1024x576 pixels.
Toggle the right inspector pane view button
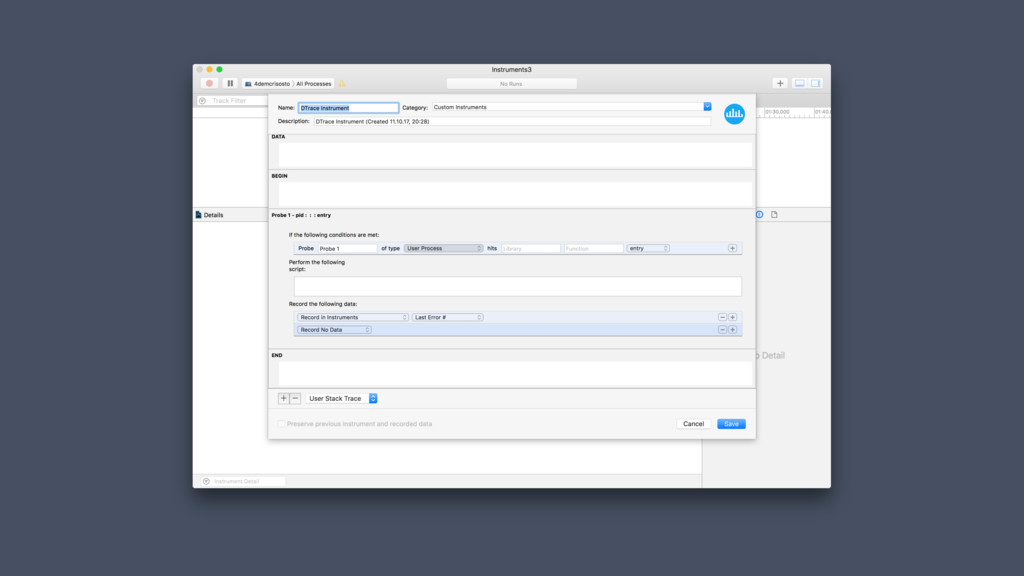(815, 84)
